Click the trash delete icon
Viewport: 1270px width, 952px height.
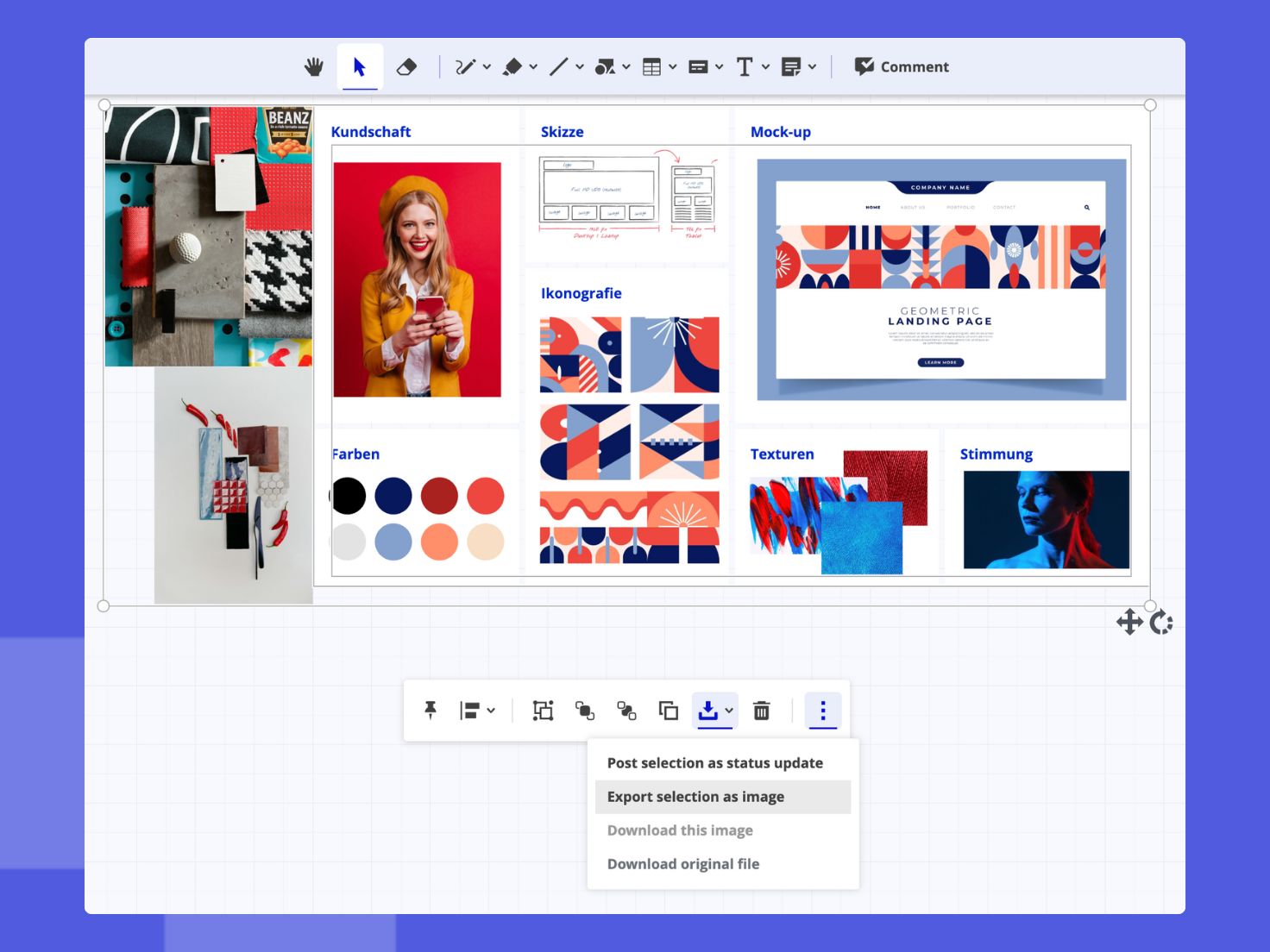(761, 711)
